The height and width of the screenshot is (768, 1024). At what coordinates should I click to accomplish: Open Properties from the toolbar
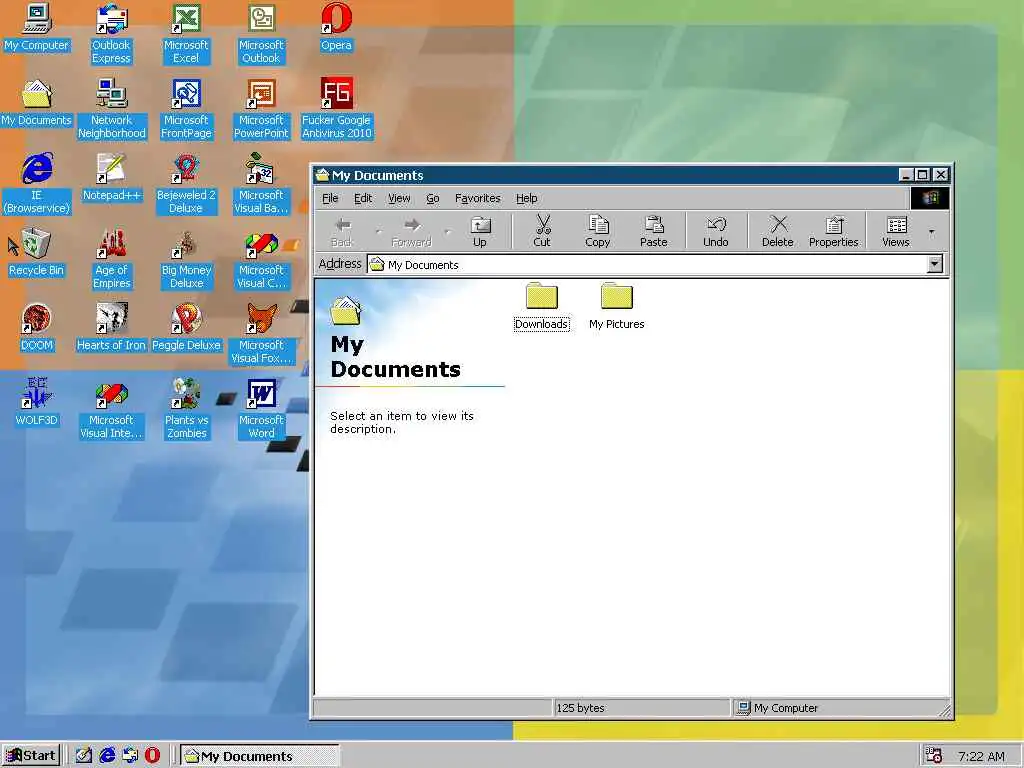[834, 231]
